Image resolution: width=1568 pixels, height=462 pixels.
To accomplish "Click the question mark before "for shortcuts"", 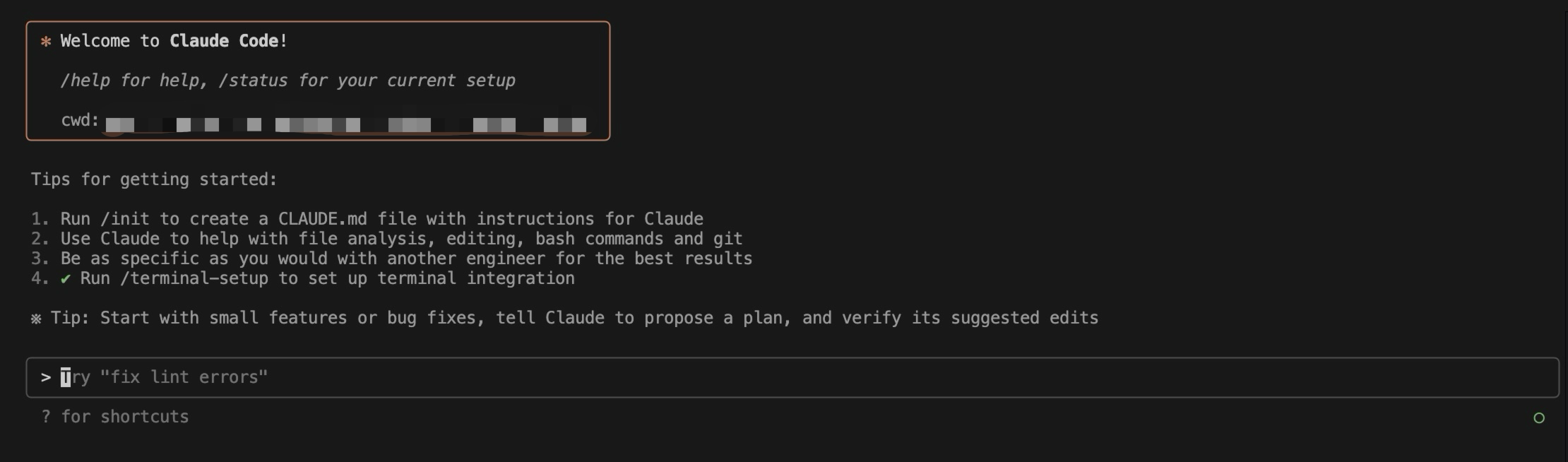I will pos(46,417).
